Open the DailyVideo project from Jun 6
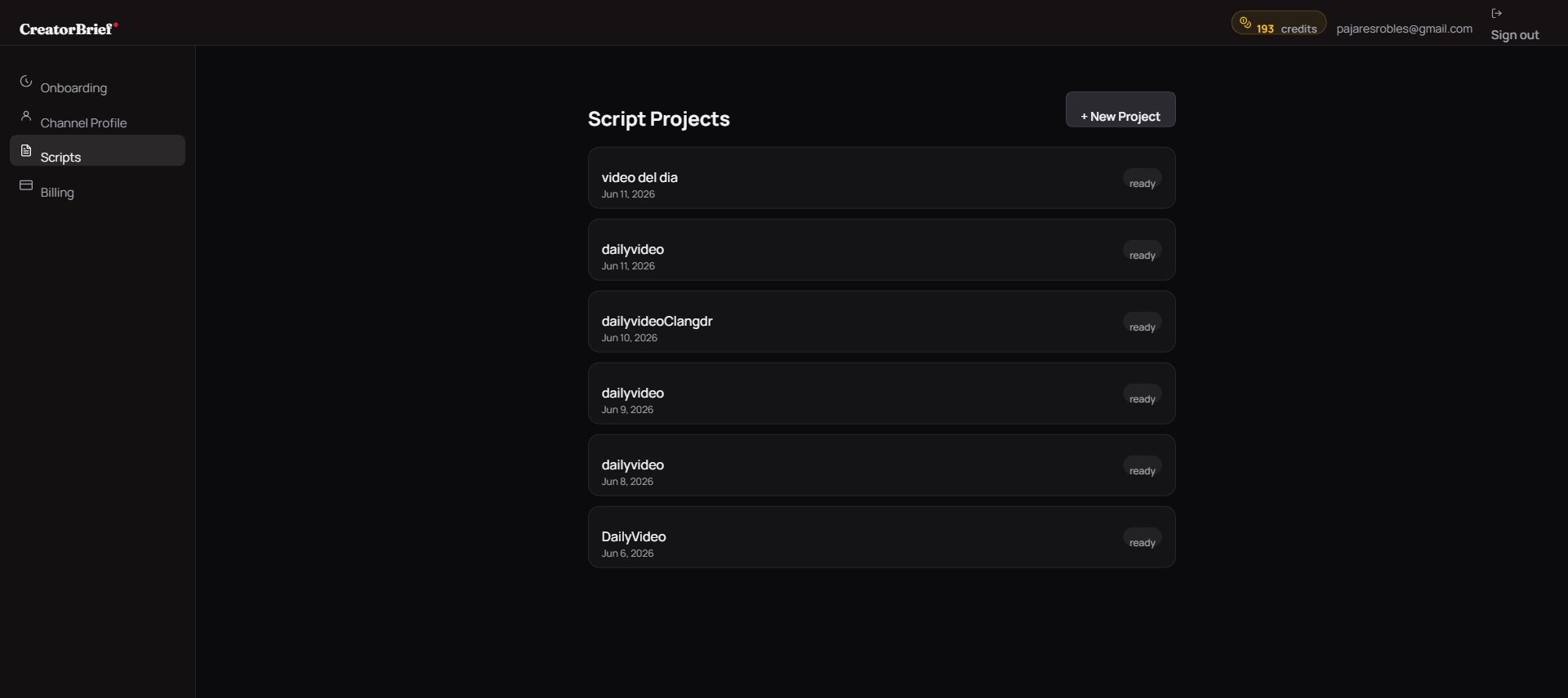The image size is (1568, 698). tap(882, 537)
